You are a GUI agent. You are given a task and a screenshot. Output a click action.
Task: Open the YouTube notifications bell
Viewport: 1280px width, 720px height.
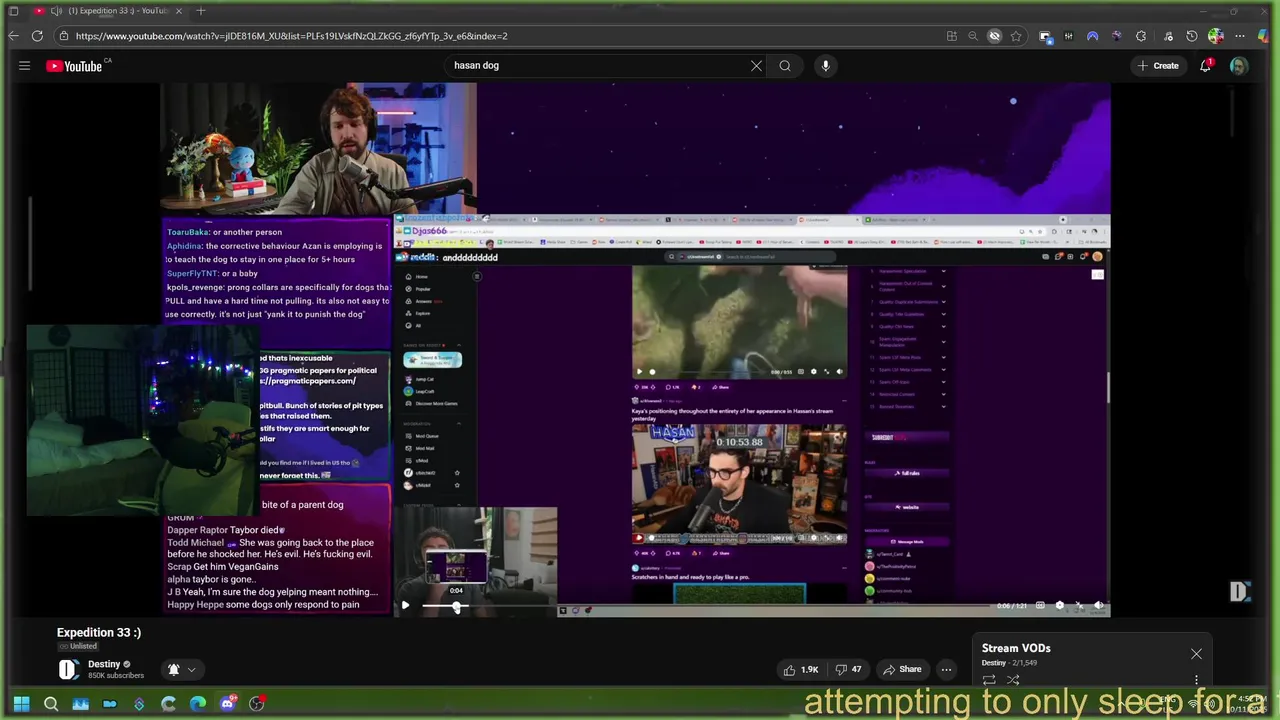pos(1206,66)
